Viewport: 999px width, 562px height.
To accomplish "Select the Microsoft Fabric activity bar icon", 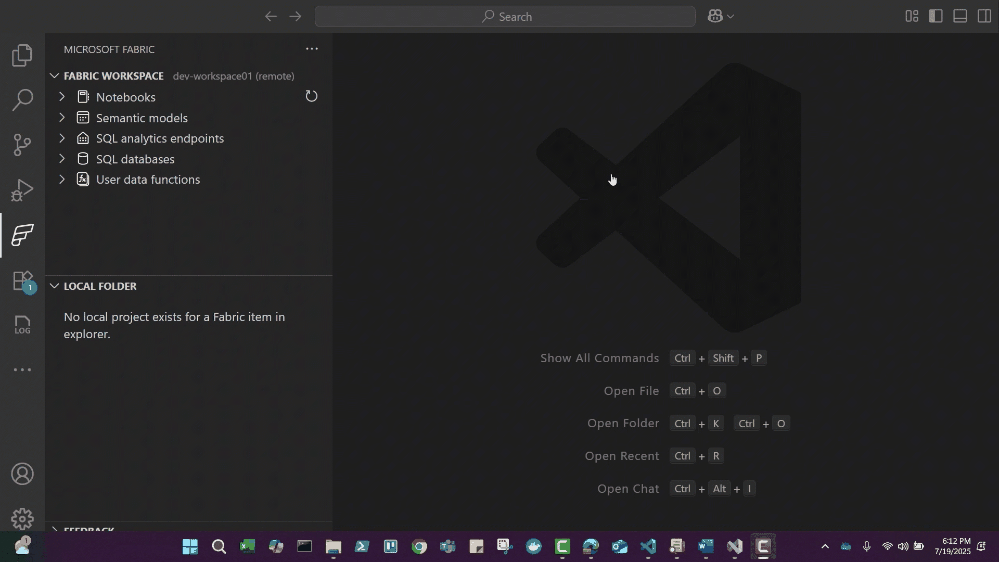I will [x=22, y=235].
